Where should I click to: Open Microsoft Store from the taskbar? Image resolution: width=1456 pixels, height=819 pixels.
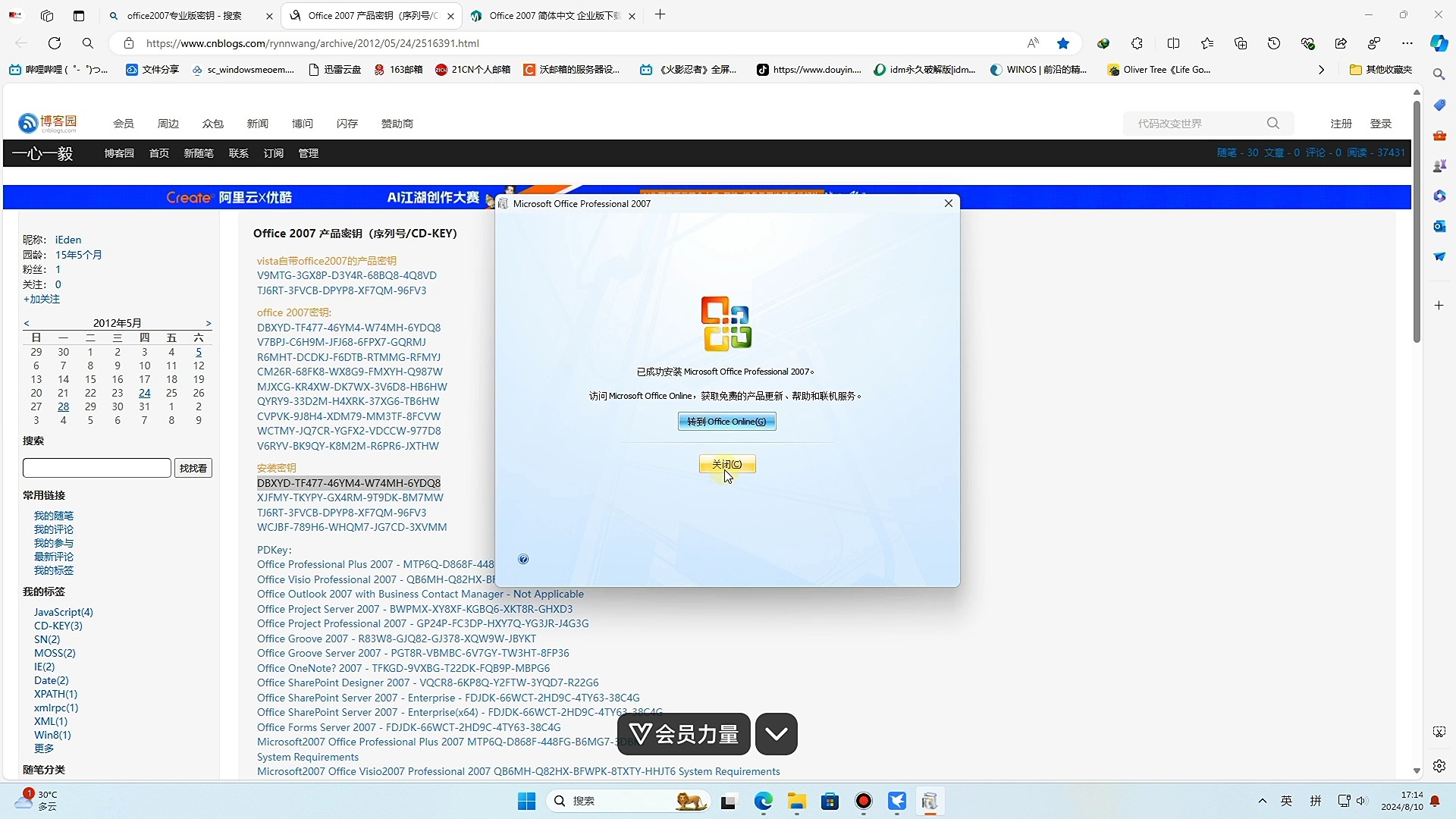coord(830,801)
